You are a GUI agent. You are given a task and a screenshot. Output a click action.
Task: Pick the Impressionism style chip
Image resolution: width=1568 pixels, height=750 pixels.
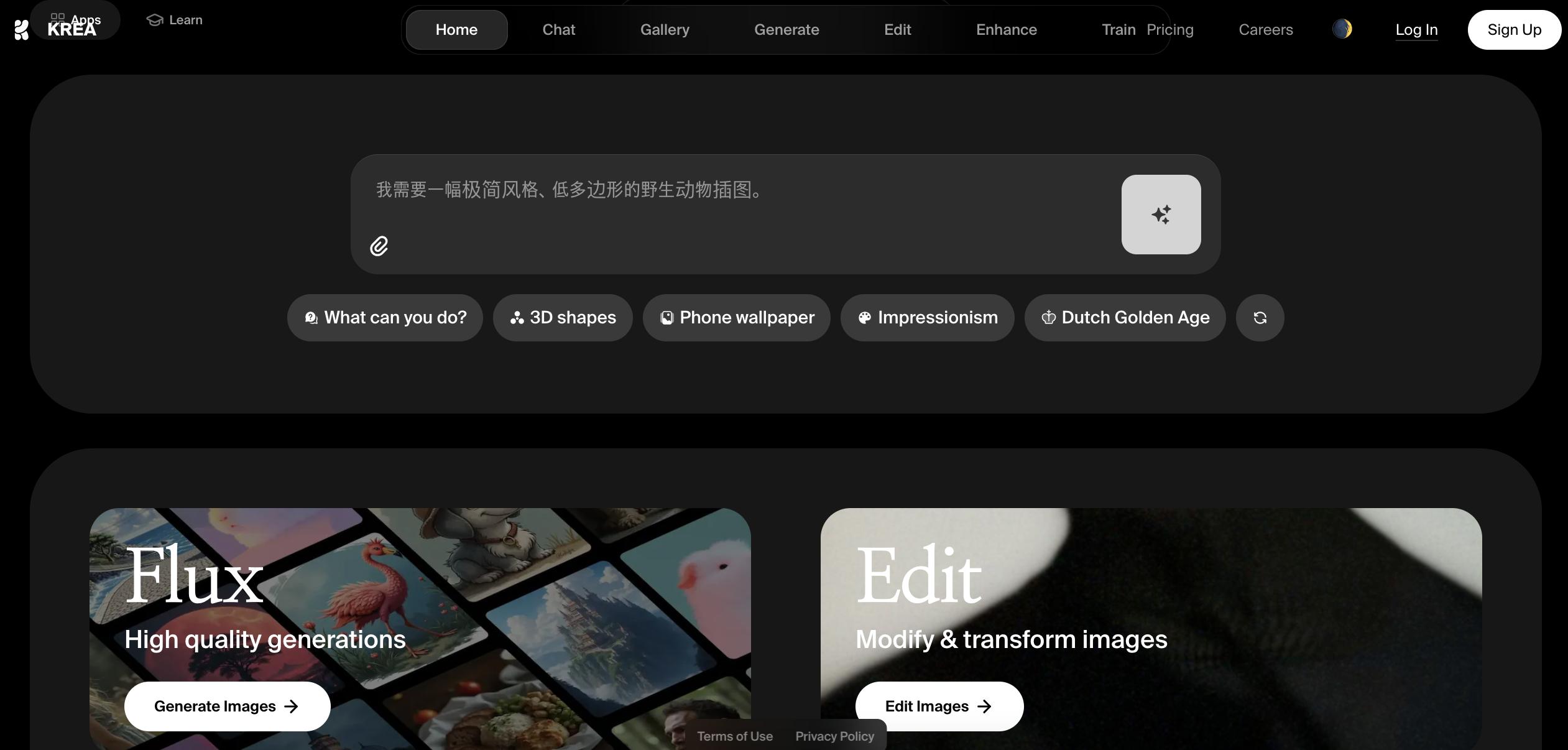927,318
